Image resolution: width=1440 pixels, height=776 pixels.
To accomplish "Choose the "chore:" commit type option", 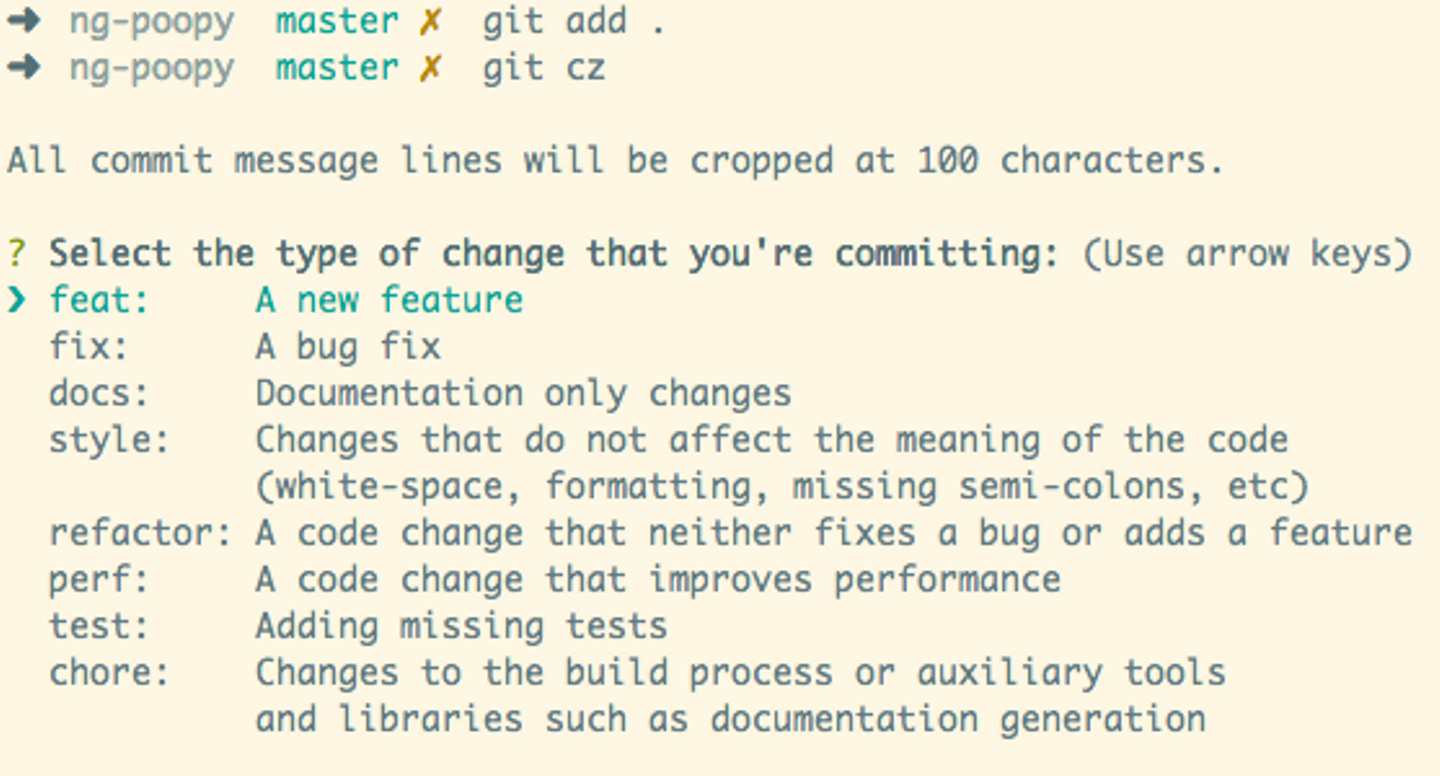I will [109, 673].
